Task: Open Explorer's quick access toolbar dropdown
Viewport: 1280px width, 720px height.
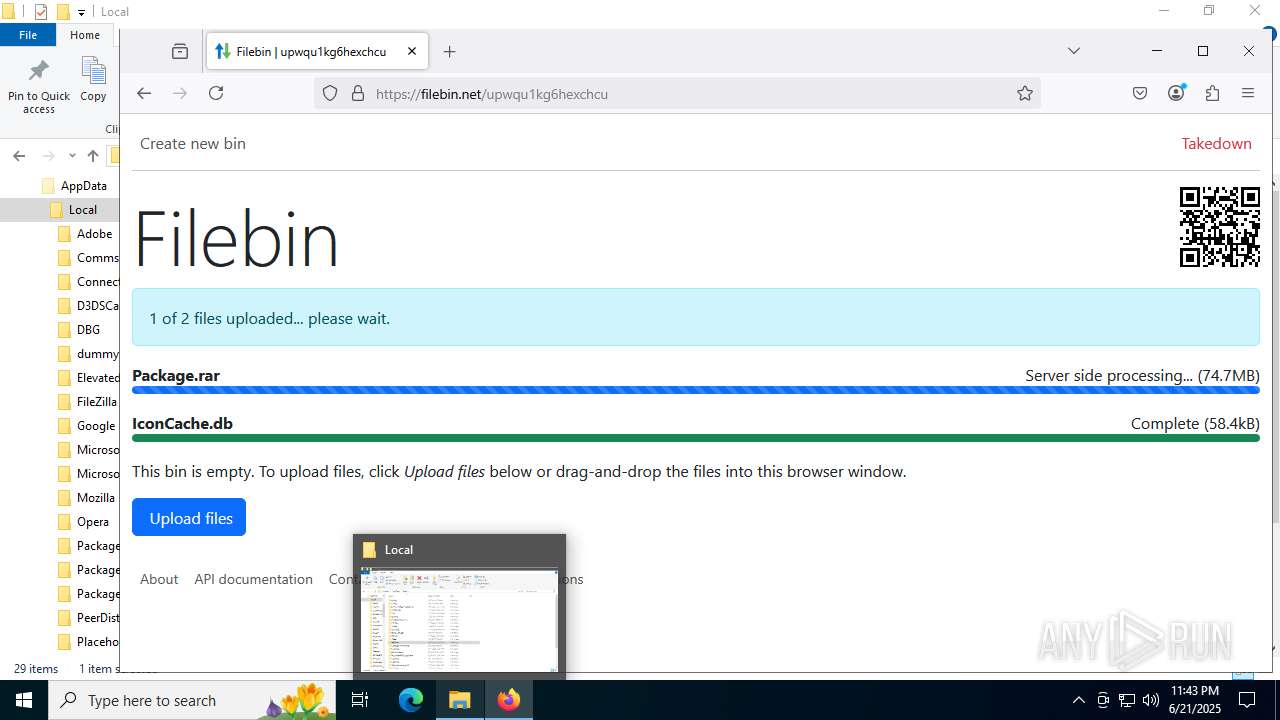Action: (81, 12)
